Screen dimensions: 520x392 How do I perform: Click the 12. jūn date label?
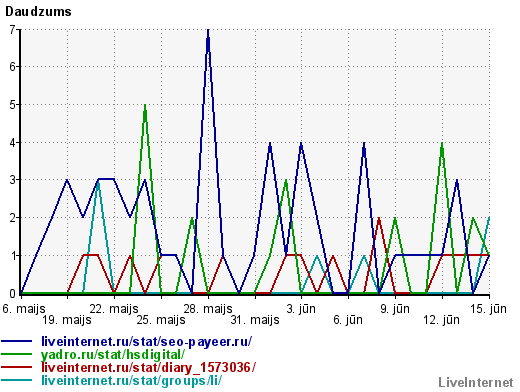coord(441,320)
